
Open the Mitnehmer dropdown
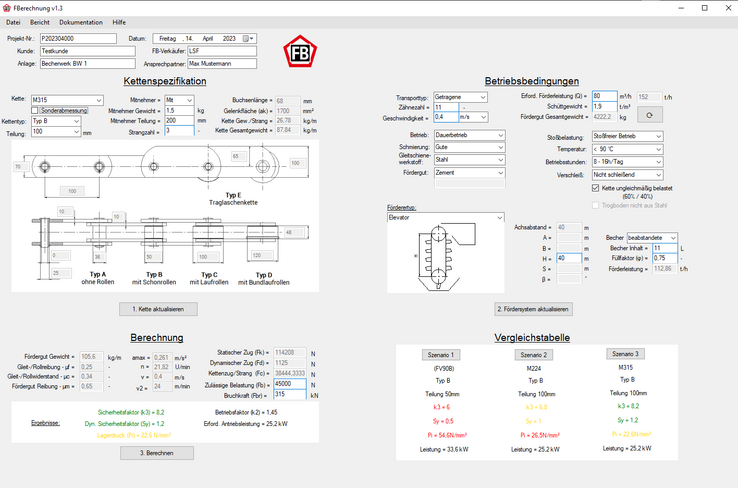(179, 100)
